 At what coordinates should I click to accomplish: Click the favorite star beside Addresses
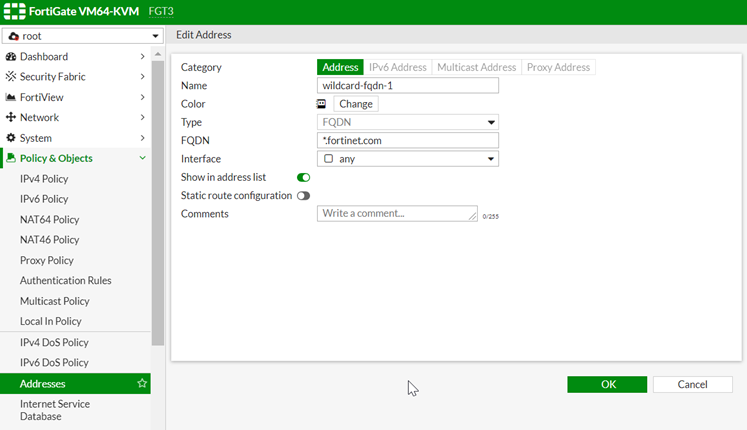(142, 383)
